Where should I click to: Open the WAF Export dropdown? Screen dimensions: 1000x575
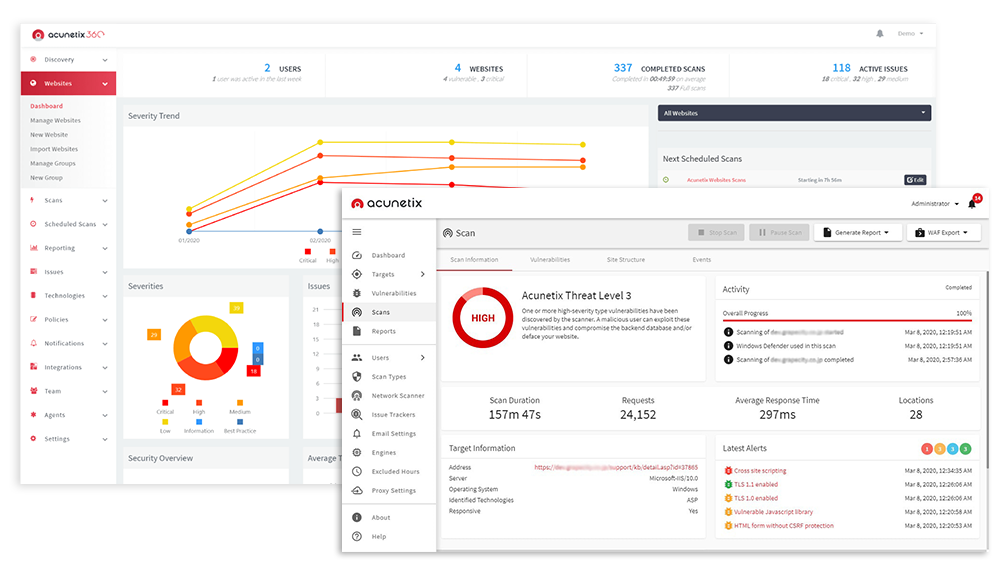point(943,233)
